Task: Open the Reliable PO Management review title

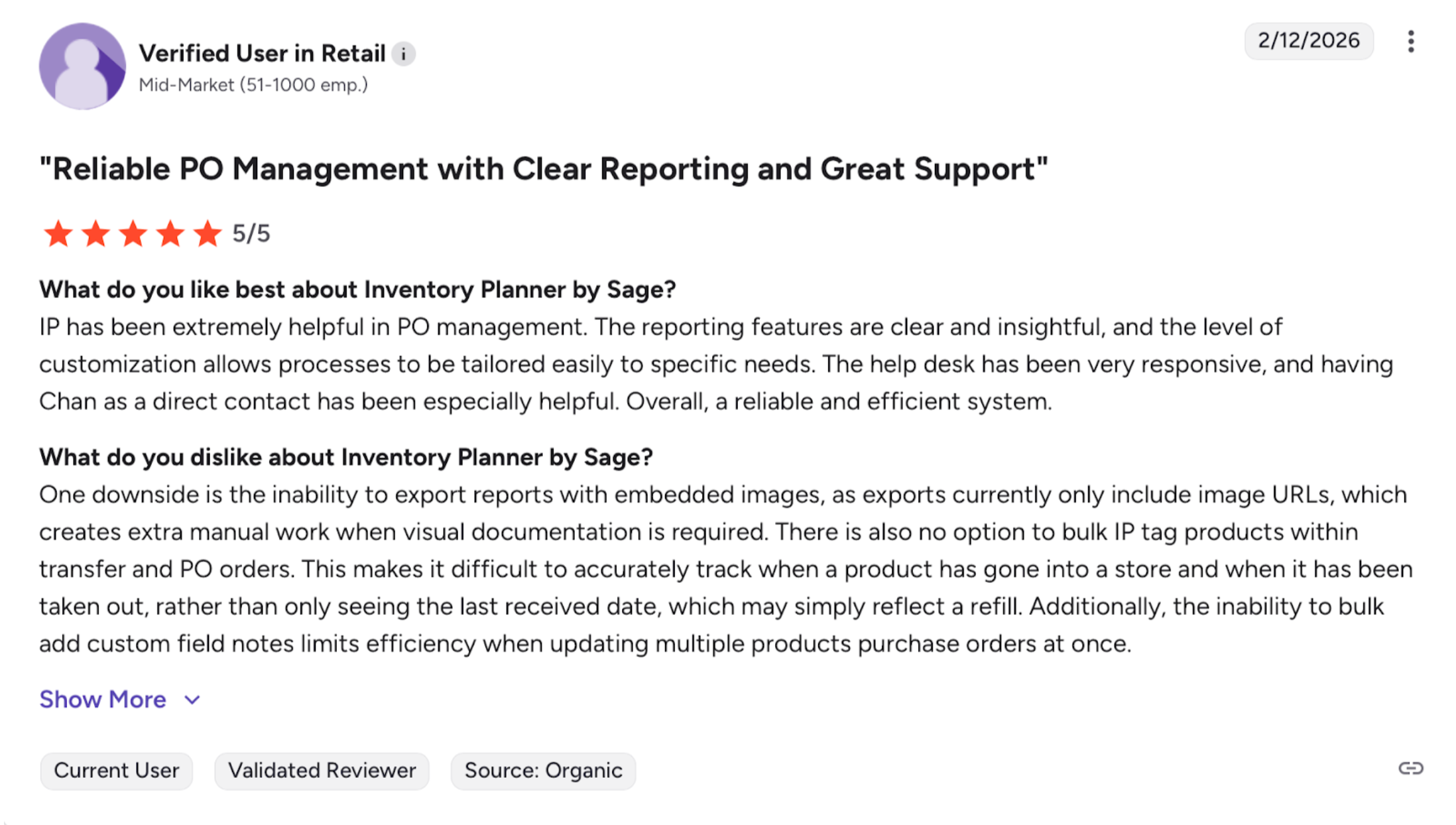Action: [x=544, y=169]
